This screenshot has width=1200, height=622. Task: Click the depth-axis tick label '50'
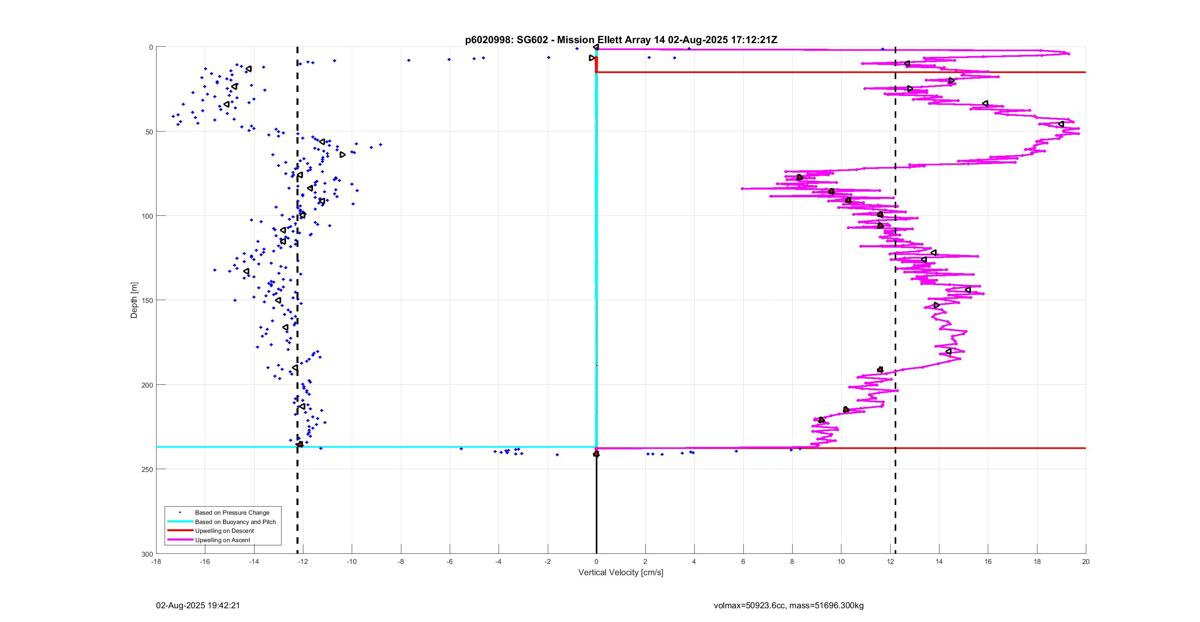click(x=148, y=132)
